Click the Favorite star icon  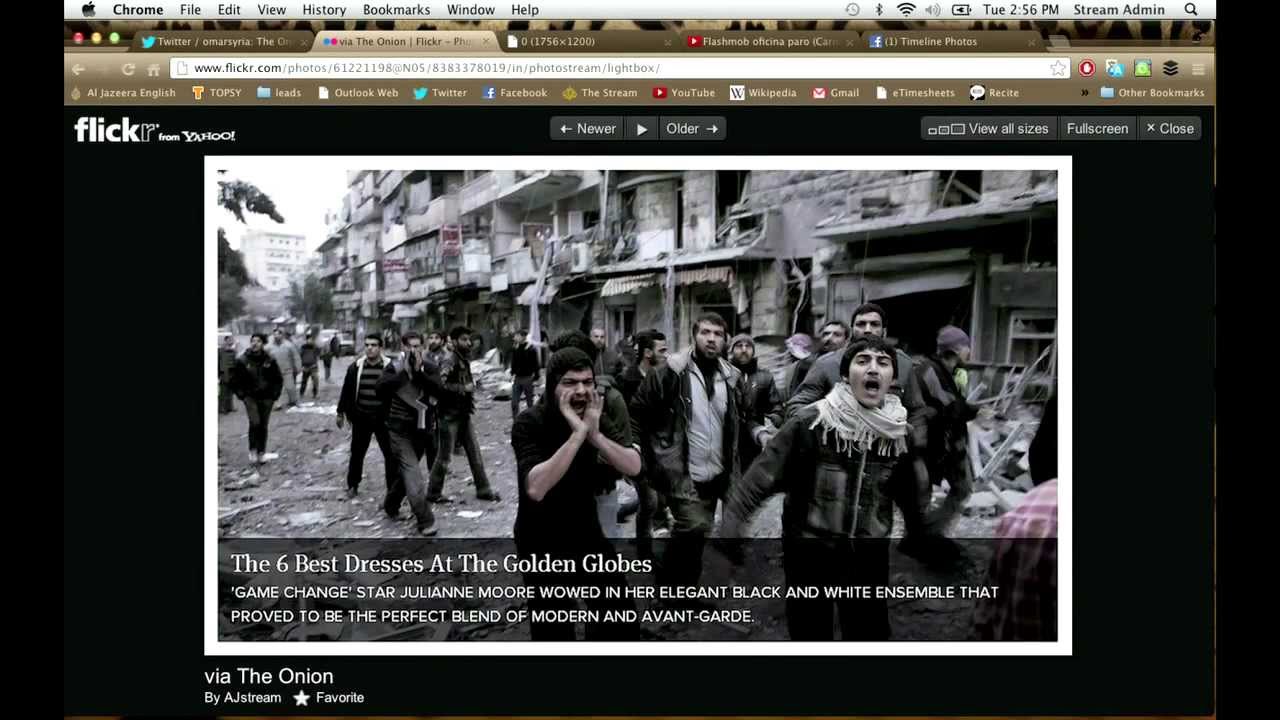click(x=301, y=698)
